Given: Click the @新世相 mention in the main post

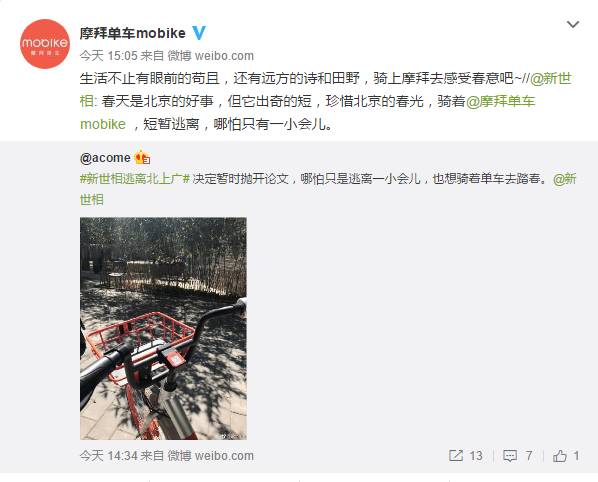Looking at the screenshot, I should coord(551,79).
